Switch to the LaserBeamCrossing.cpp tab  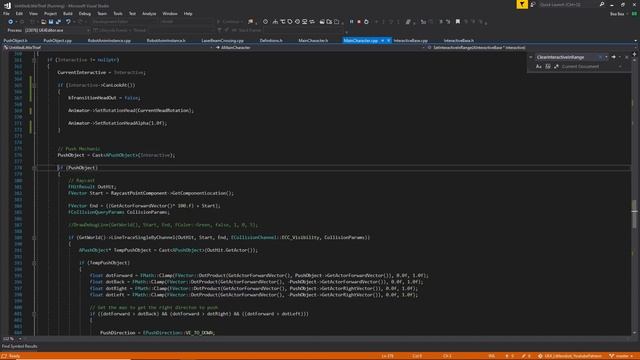(222, 40)
